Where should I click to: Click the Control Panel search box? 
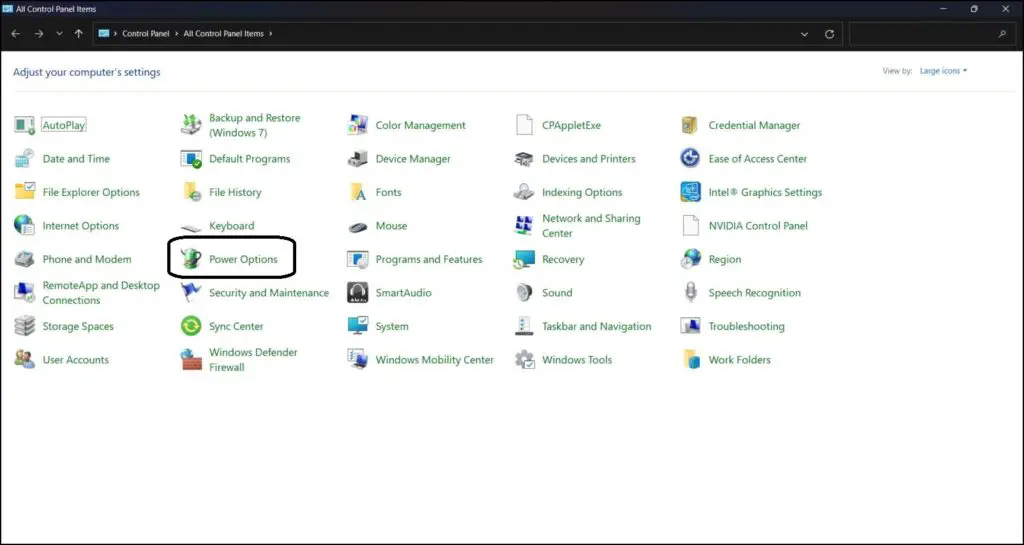(x=930, y=34)
